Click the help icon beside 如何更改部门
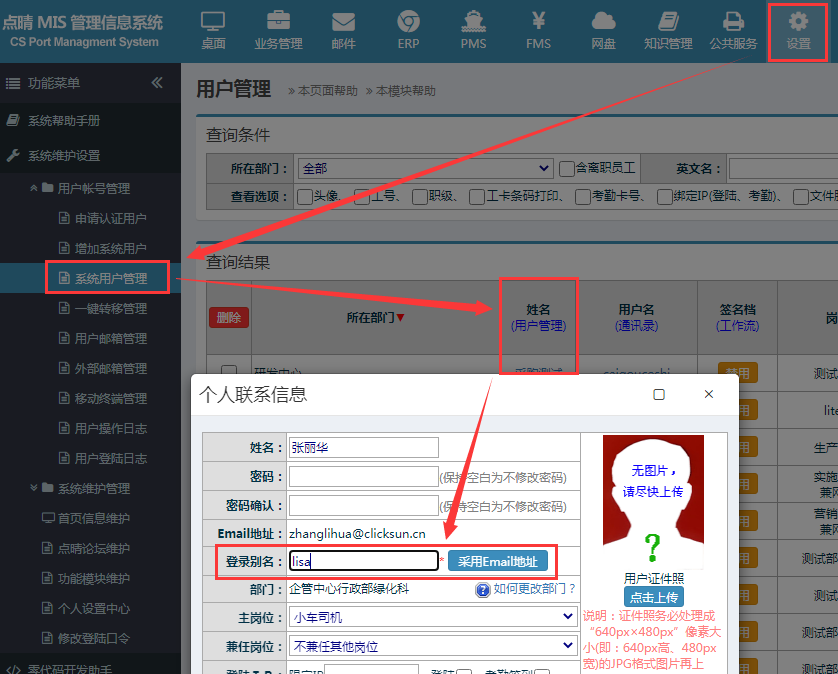 pyautogui.click(x=483, y=590)
